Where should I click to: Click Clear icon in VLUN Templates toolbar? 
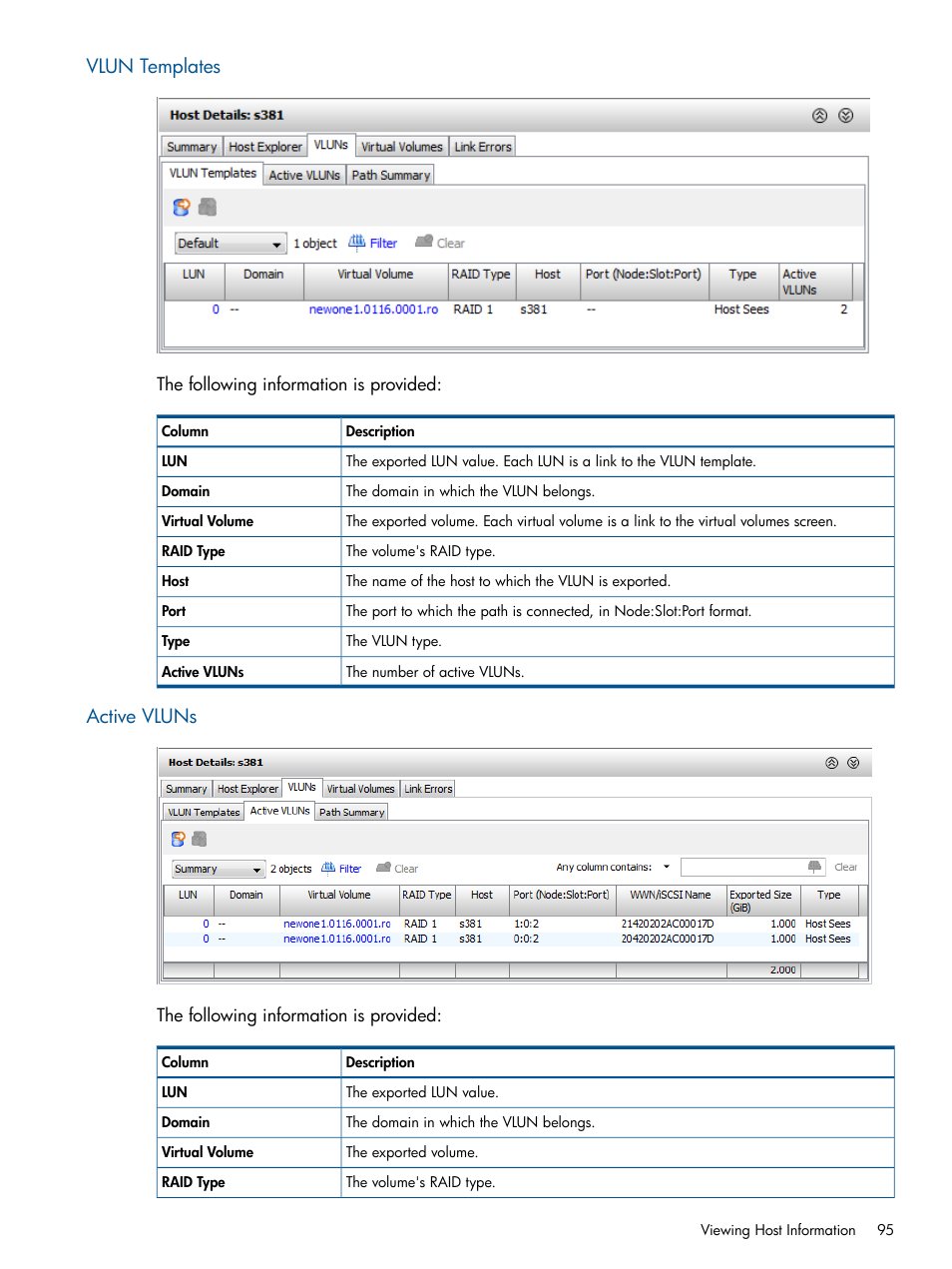[424, 242]
